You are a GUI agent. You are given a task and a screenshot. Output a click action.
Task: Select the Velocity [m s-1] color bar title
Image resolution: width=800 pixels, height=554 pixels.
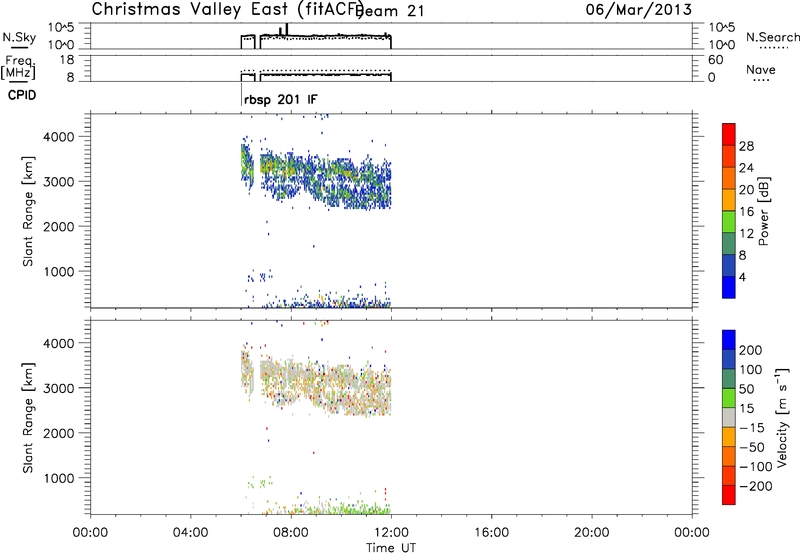pyautogui.click(x=782, y=417)
